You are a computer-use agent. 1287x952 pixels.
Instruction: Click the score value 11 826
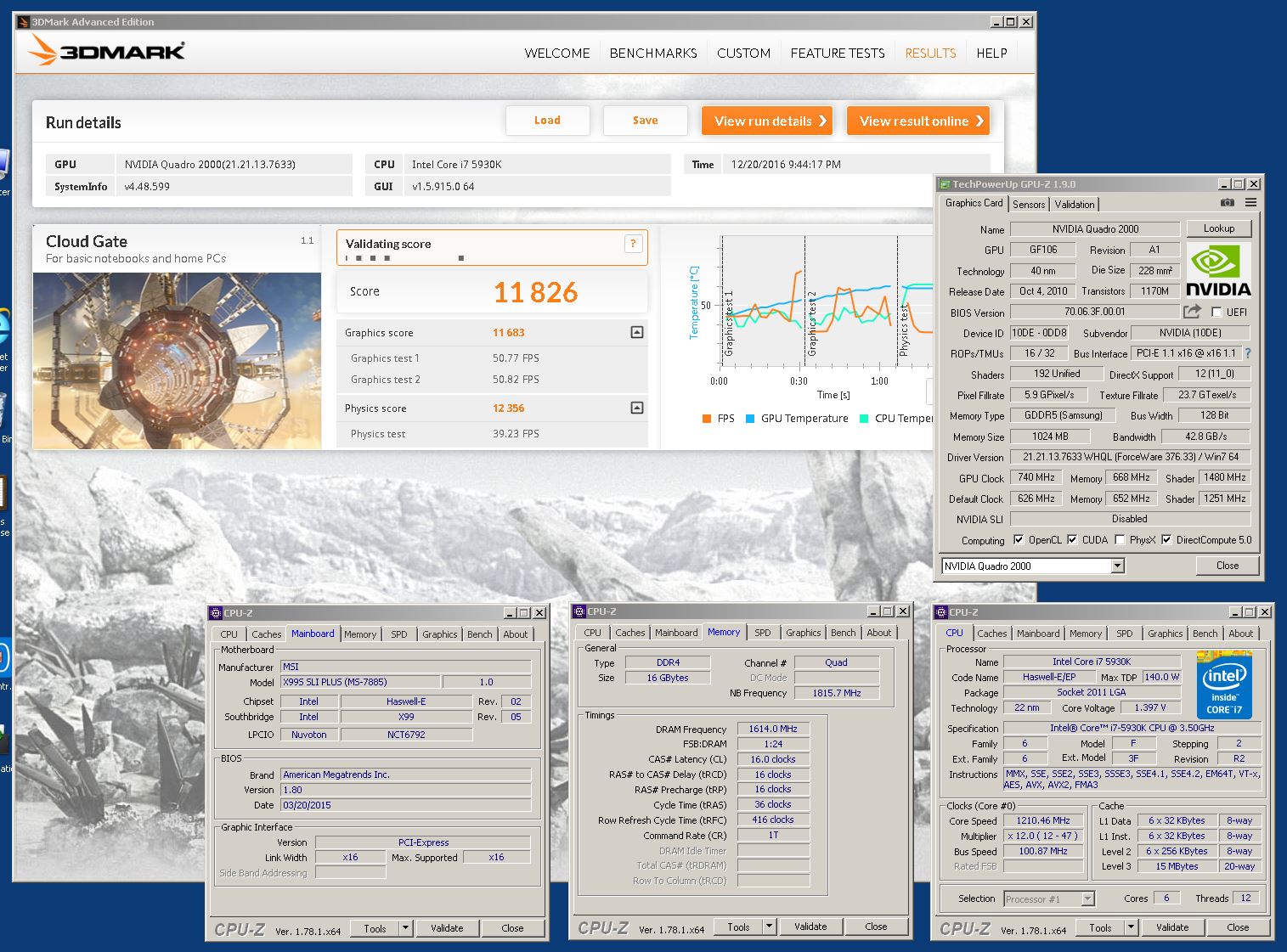click(x=536, y=293)
